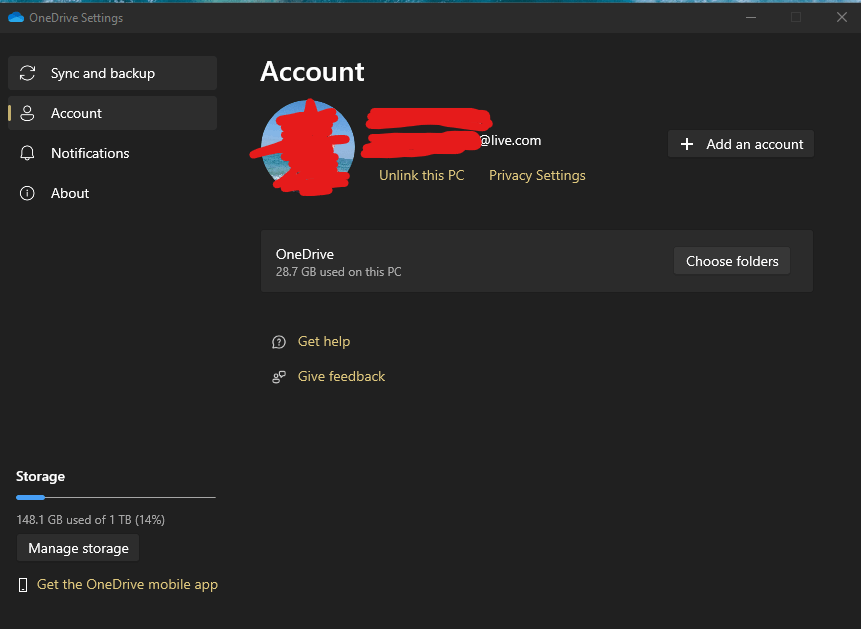Click the storage usage progress bar

click(116, 498)
